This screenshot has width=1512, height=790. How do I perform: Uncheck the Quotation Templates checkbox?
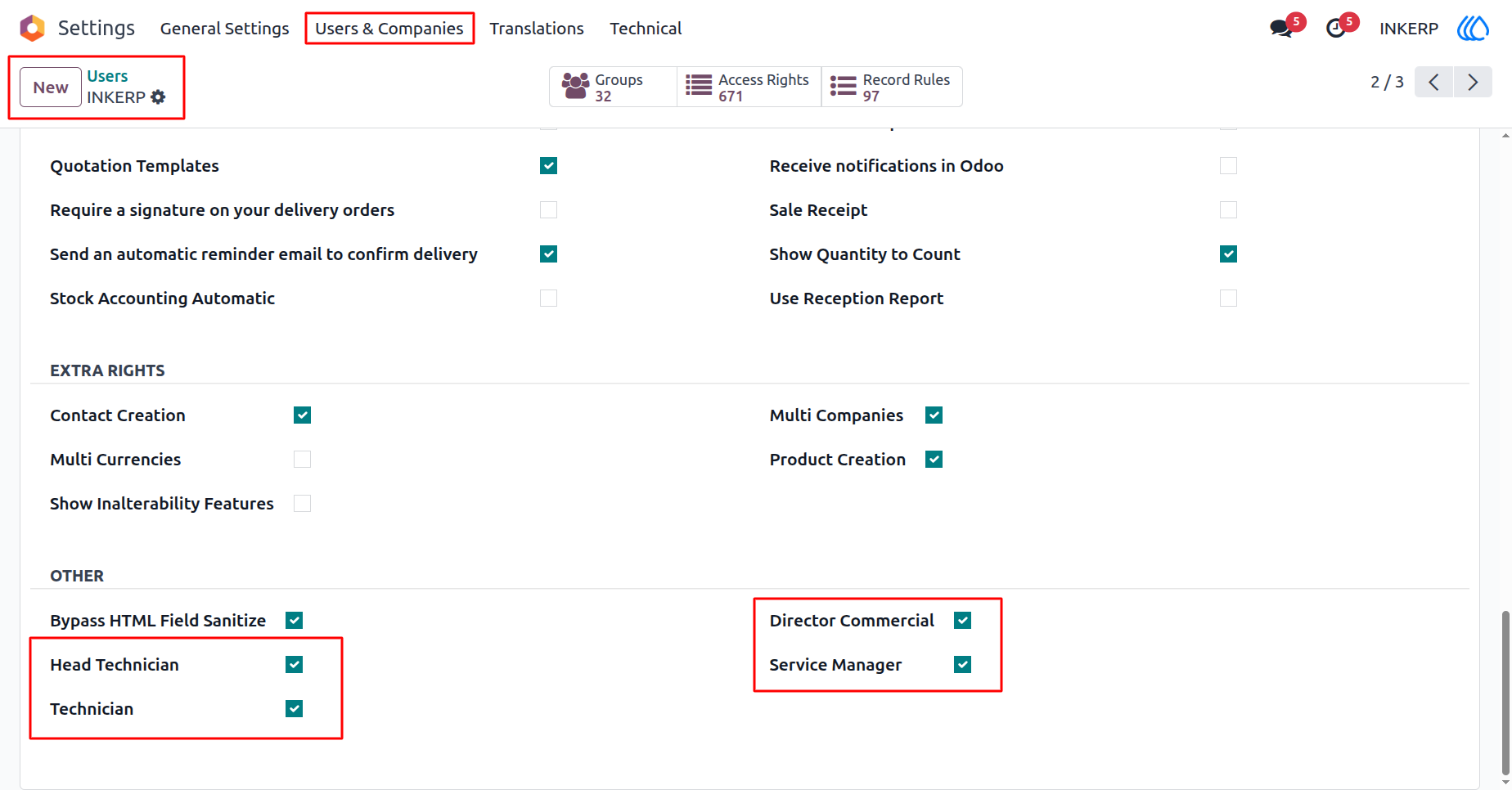[x=548, y=166]
